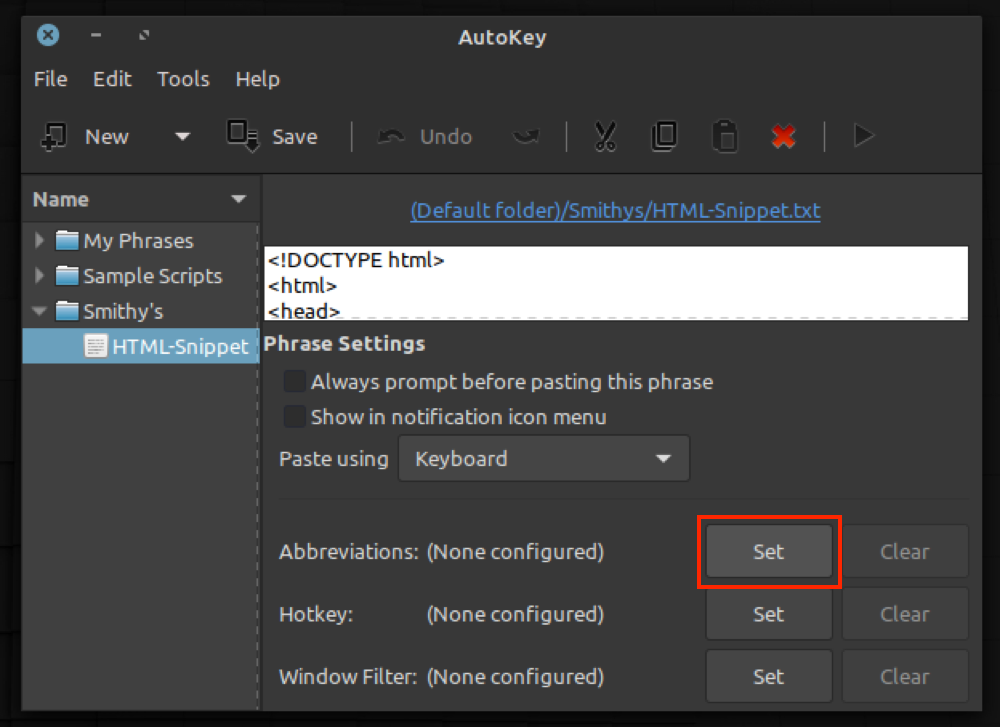
Task: Enable Show in notification icon menu checkbox
Action: tap(295, 416)
